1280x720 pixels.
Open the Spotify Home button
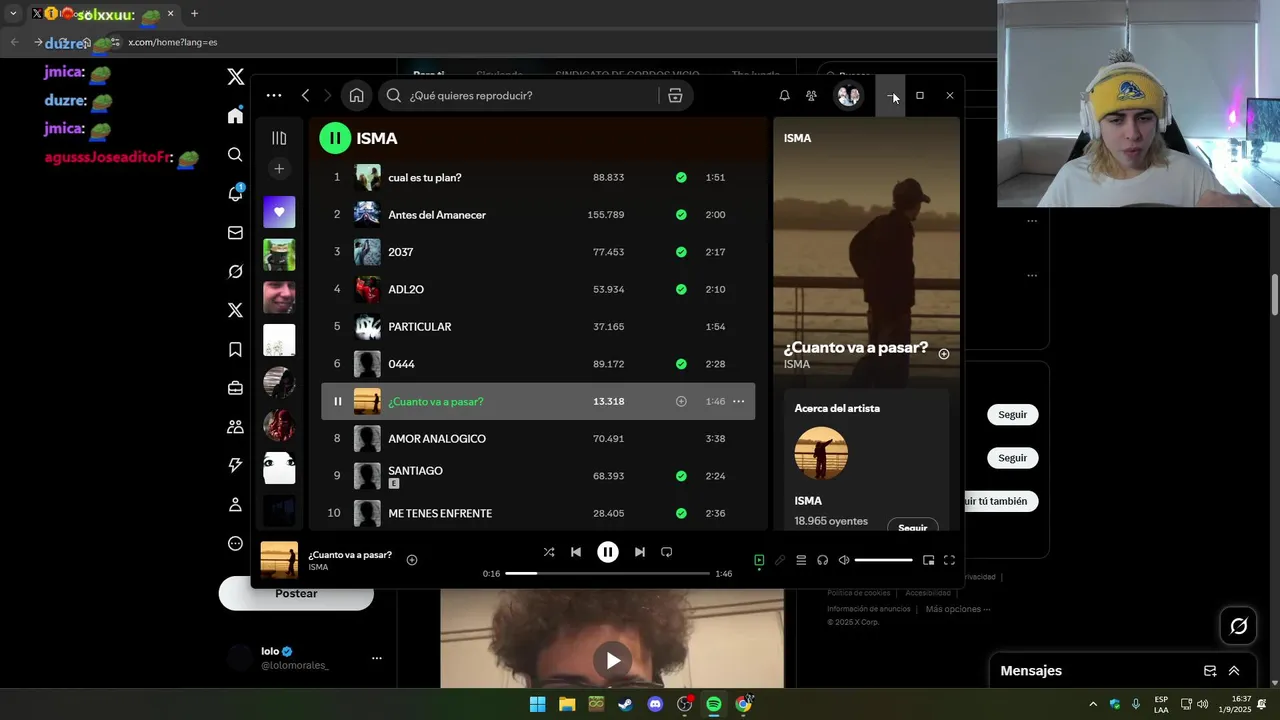point(356,96)
